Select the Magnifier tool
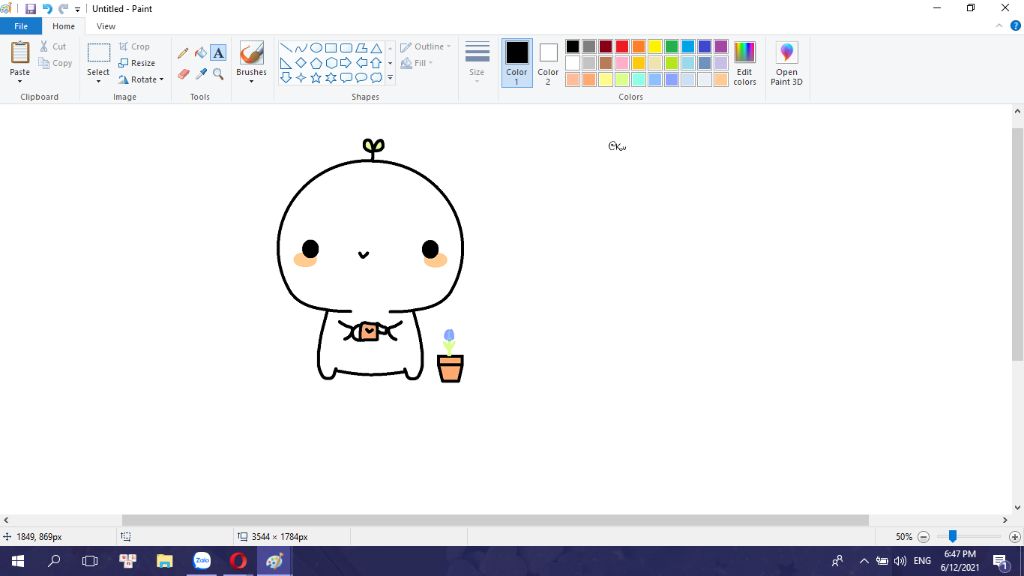 coord(218,74)
